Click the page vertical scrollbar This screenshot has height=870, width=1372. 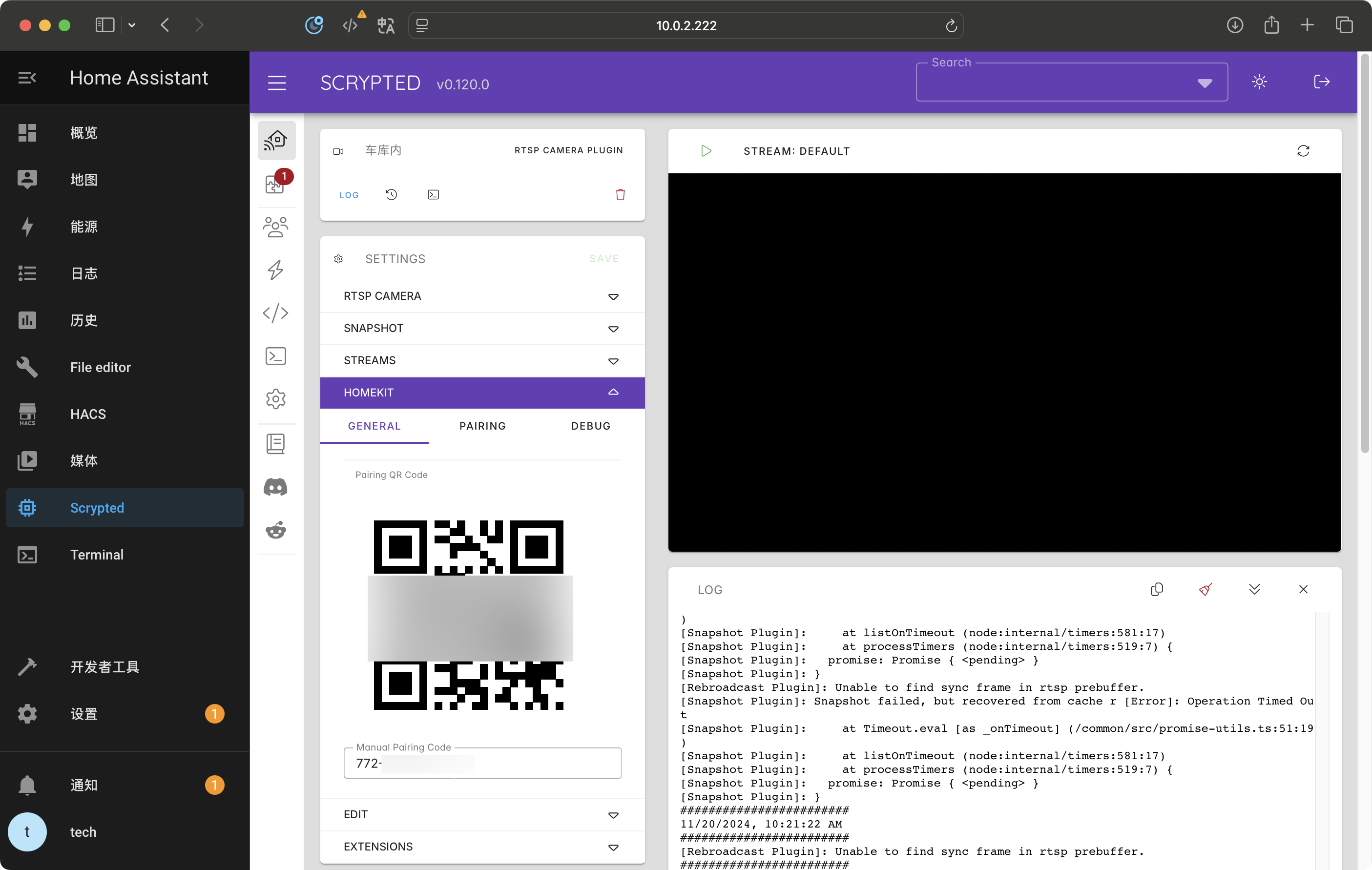(1365, 253)
